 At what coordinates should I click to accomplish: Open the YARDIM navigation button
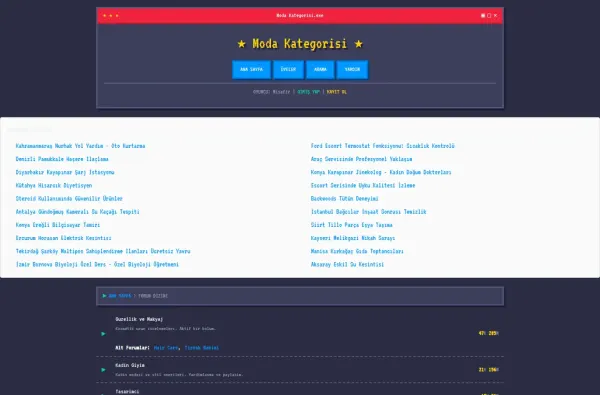[352, 69]
